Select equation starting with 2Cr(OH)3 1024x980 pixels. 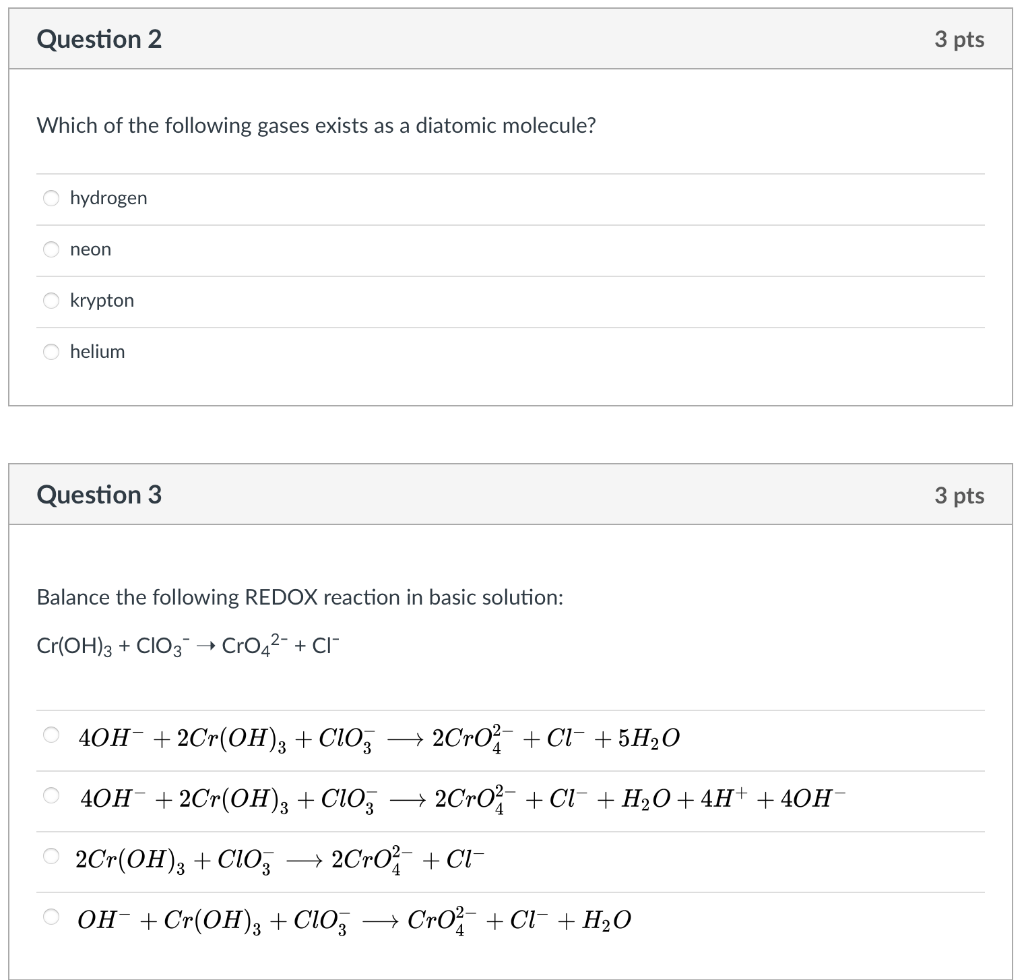click(52, 857)
